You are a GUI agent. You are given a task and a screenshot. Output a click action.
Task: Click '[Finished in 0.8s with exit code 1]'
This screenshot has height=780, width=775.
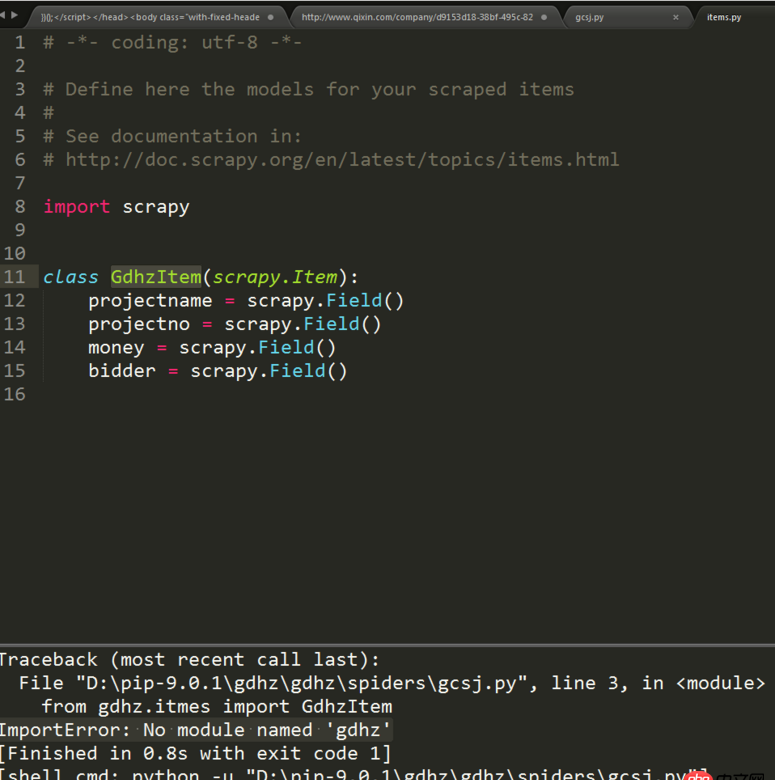pos(195,753)
